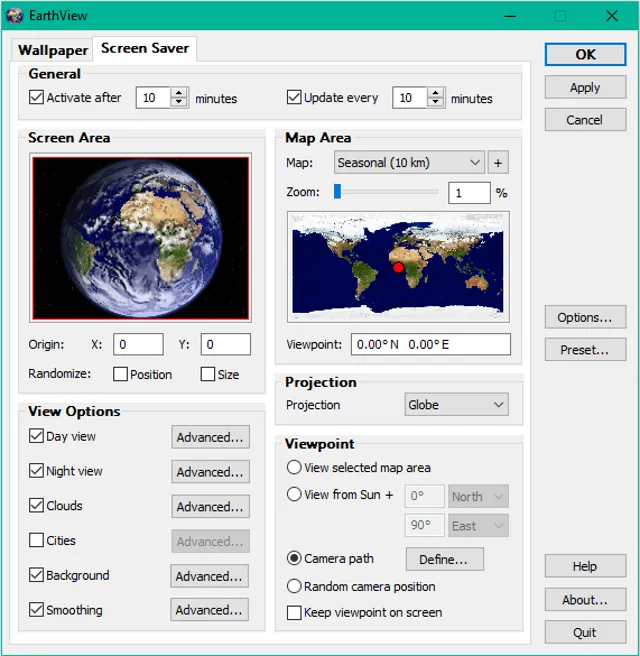
Task: Toggle the Smoothing checkbox
Action: (x=36, y=610)
